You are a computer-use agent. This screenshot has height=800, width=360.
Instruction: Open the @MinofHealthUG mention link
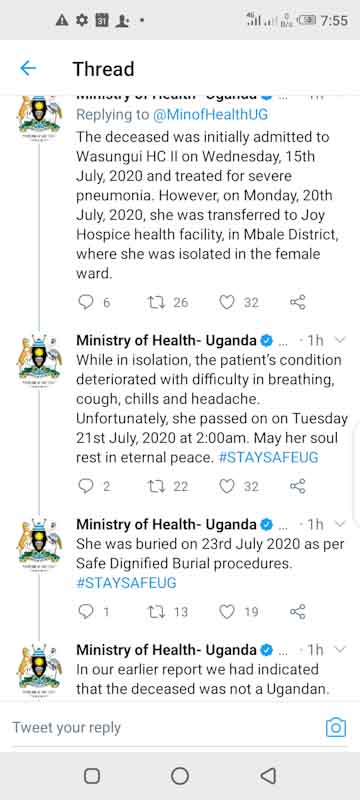210,115
